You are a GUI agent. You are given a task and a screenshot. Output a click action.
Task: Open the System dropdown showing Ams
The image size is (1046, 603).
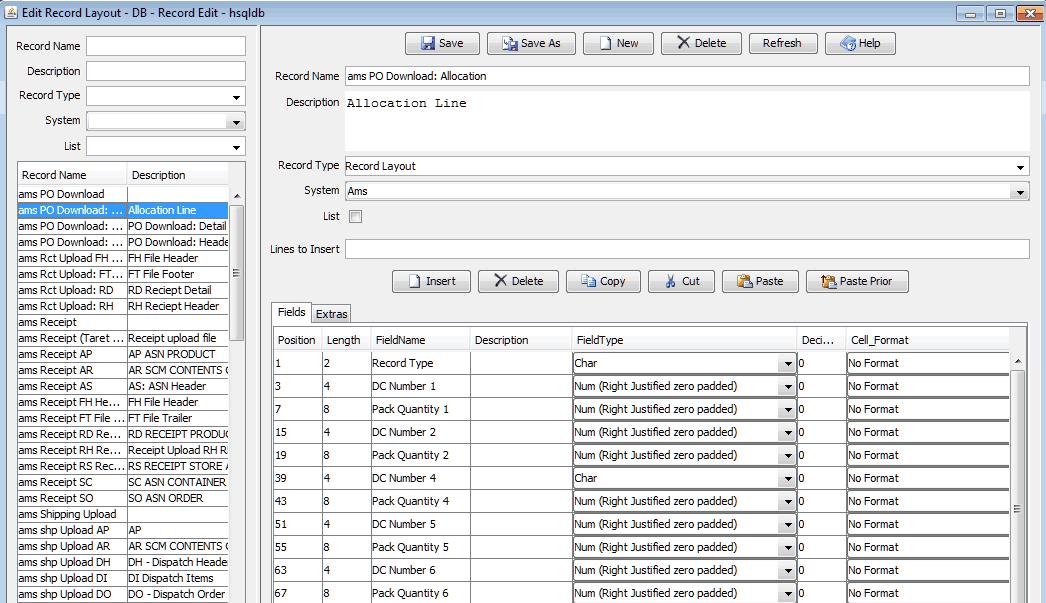[x=1019, y=191]
